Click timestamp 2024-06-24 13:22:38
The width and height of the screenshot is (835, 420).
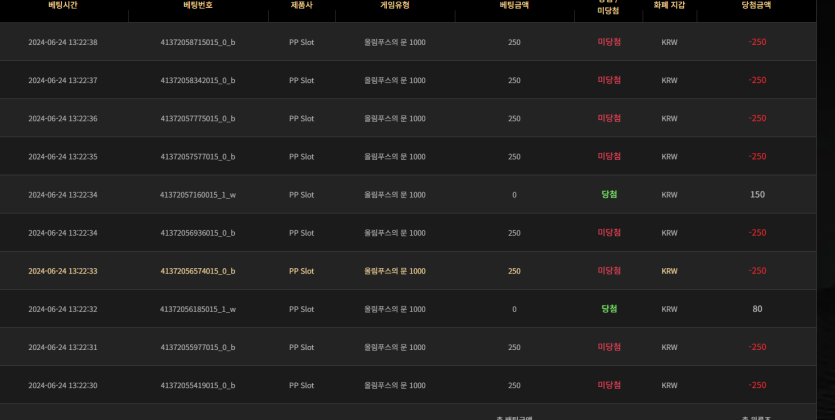coord(63,42)
